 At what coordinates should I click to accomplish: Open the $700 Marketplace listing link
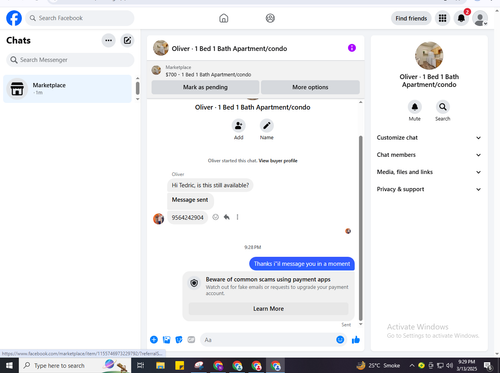[x=208, y=74]
